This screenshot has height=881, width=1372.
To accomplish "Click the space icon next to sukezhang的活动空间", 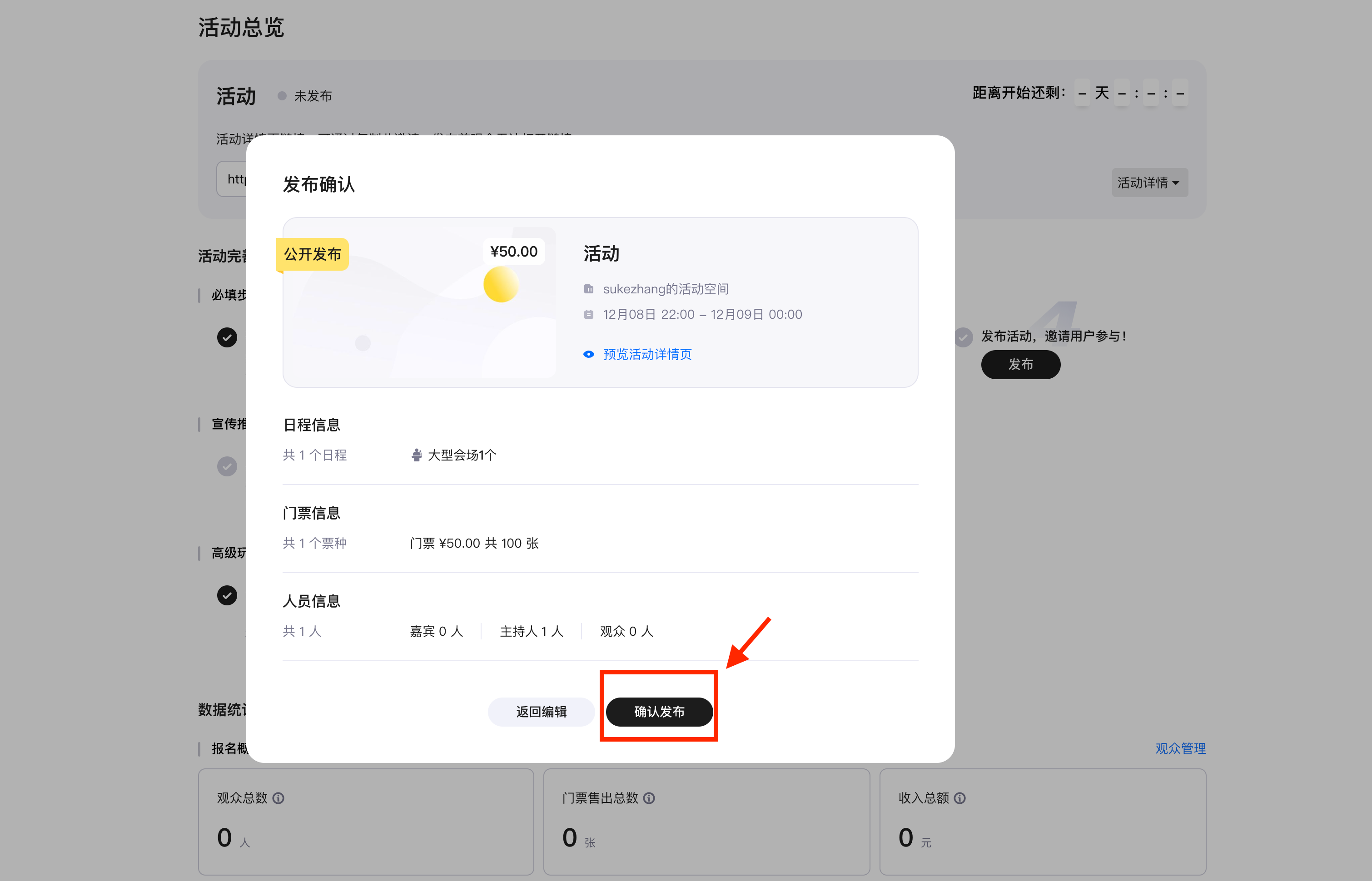I will pyautogui.click(x=588, y=289).
